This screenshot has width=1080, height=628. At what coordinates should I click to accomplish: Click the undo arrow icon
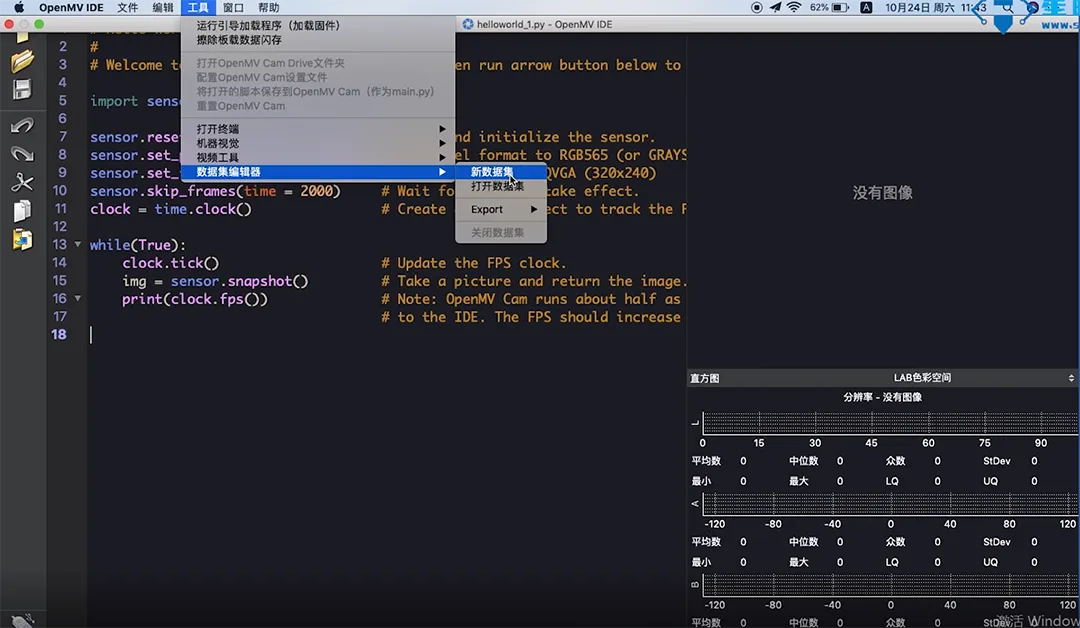(22, 125)
